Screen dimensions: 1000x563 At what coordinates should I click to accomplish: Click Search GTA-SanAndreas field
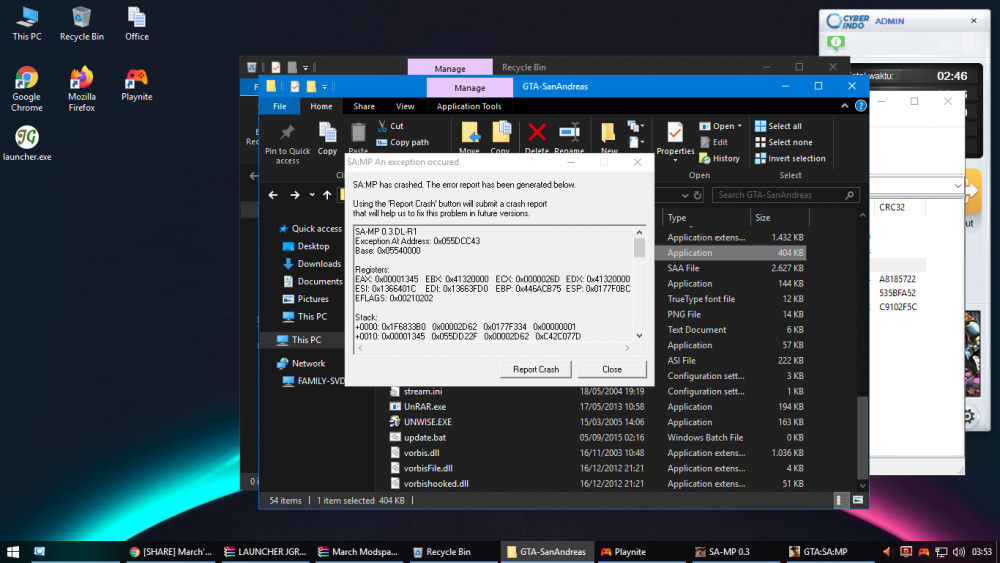[786, 195]
